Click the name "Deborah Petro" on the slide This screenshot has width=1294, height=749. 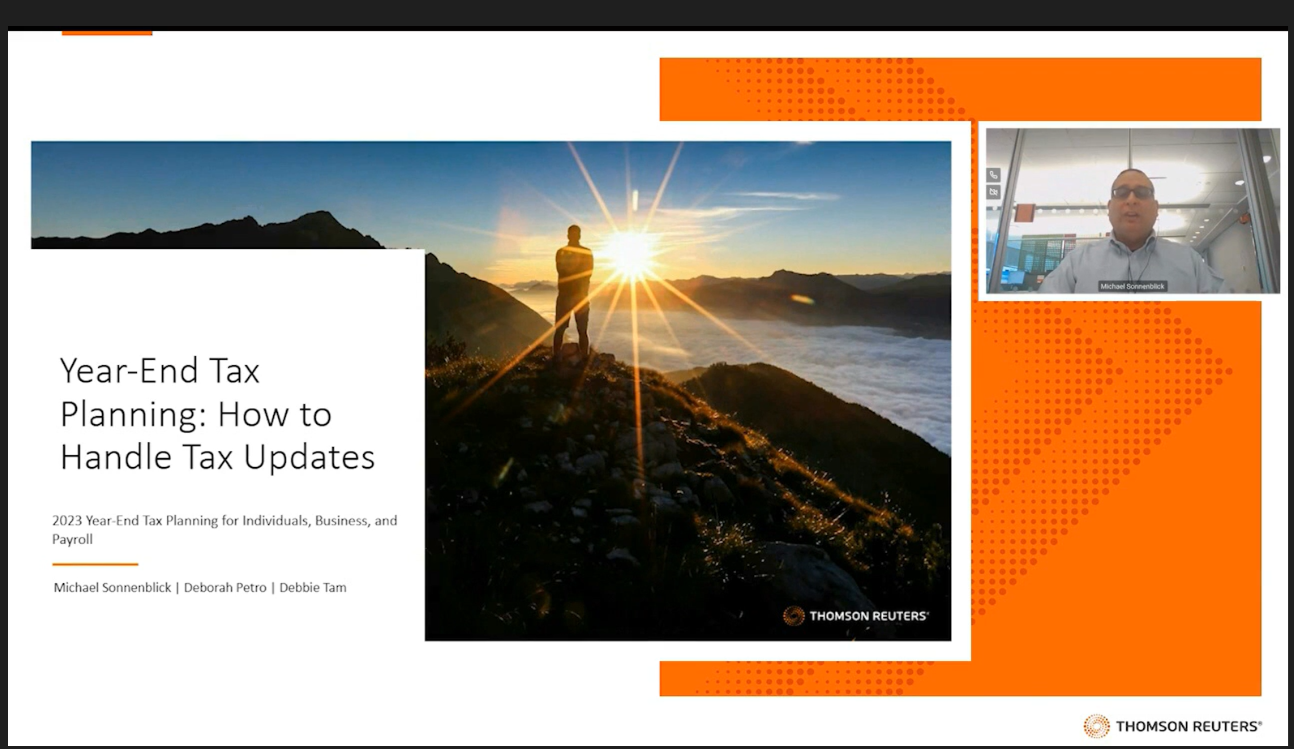pyautogui.click(x=225, y=587)
